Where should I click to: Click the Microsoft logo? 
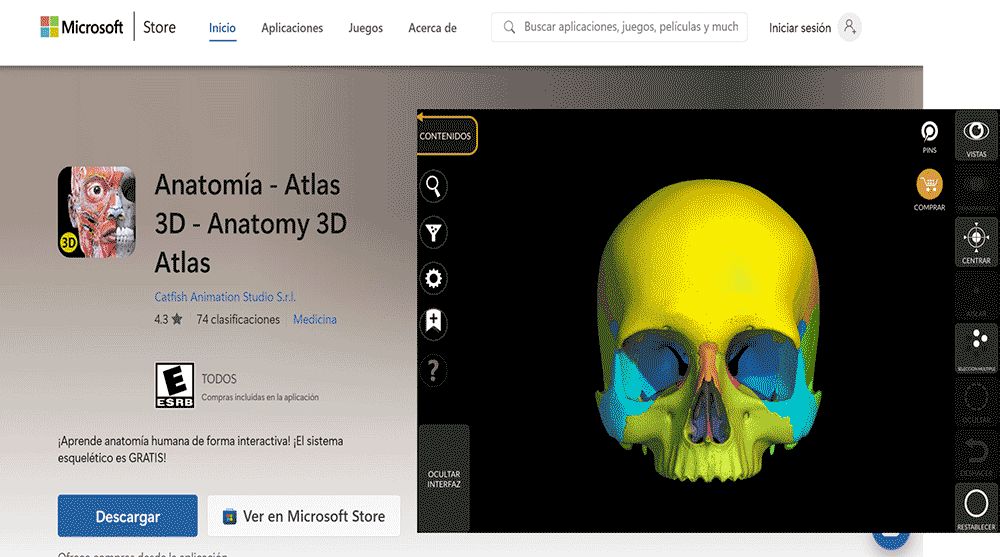(82, 27)
